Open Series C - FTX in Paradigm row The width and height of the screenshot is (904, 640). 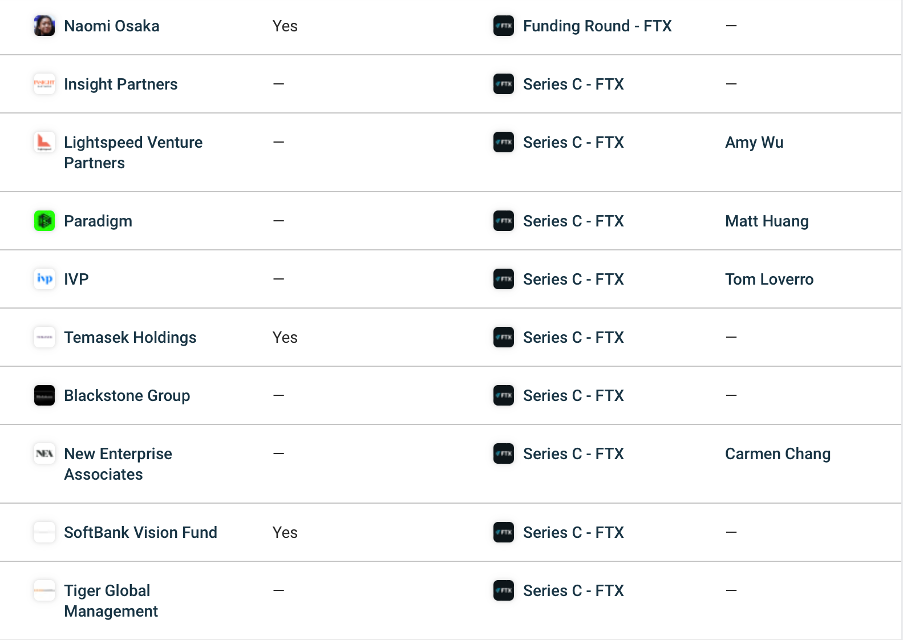click(573, 221)
